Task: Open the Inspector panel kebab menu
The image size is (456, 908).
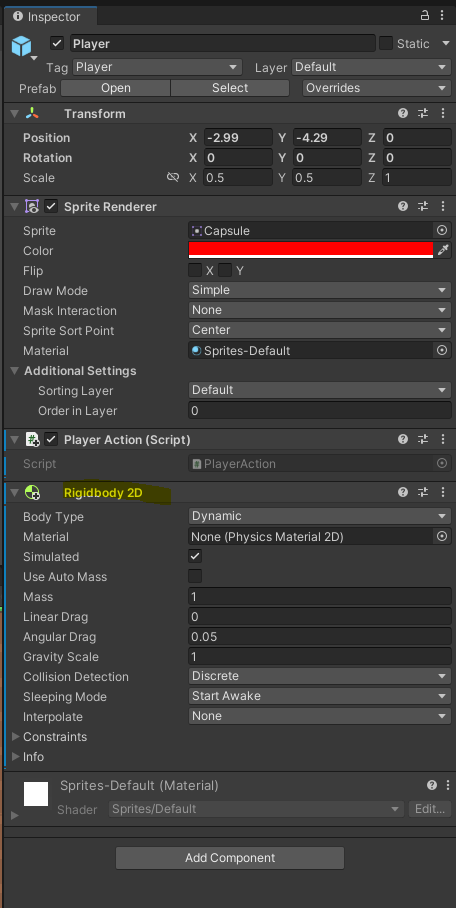Action: point(443,16)
